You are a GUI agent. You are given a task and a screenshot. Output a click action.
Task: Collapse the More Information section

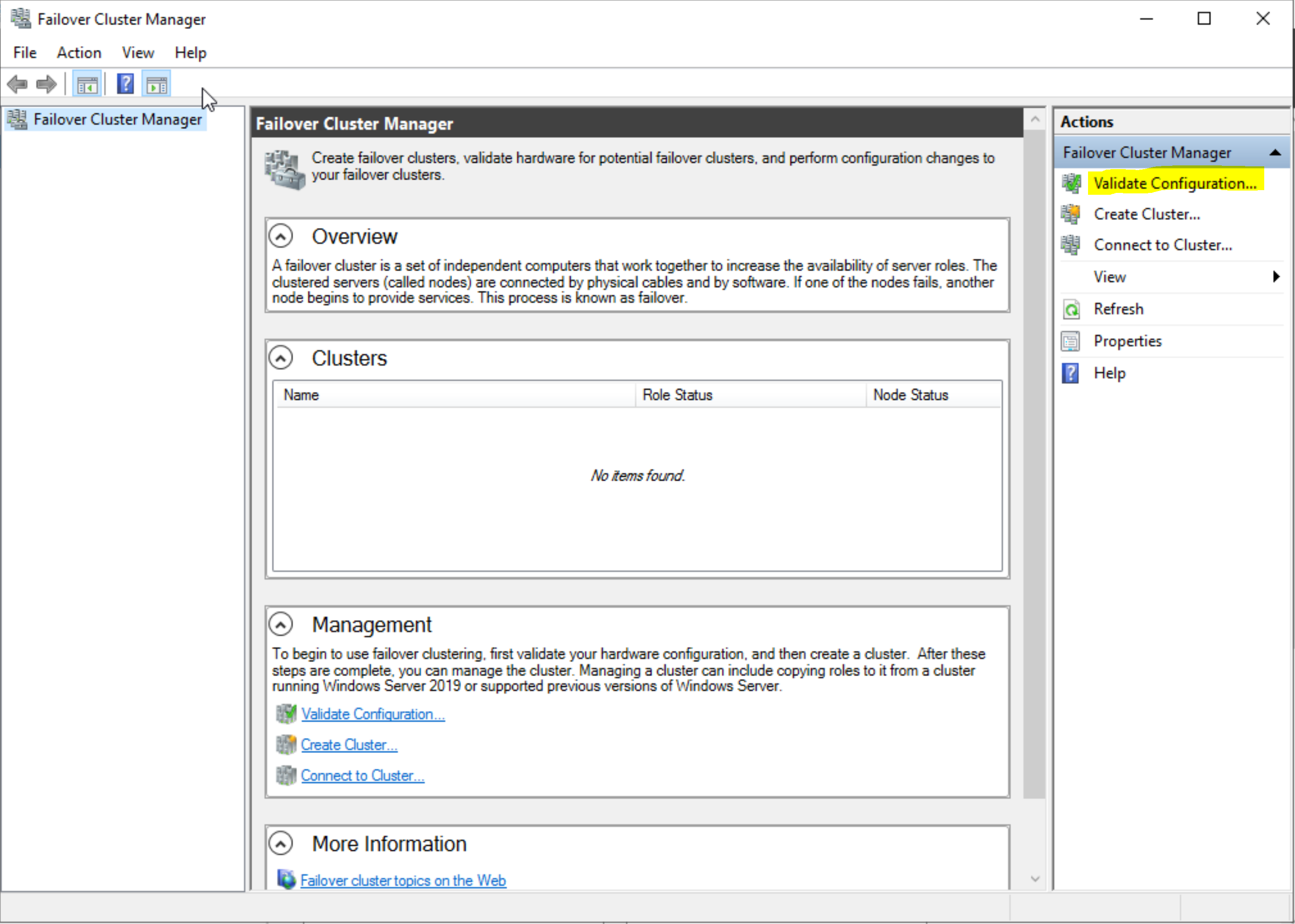click(281, 843)
